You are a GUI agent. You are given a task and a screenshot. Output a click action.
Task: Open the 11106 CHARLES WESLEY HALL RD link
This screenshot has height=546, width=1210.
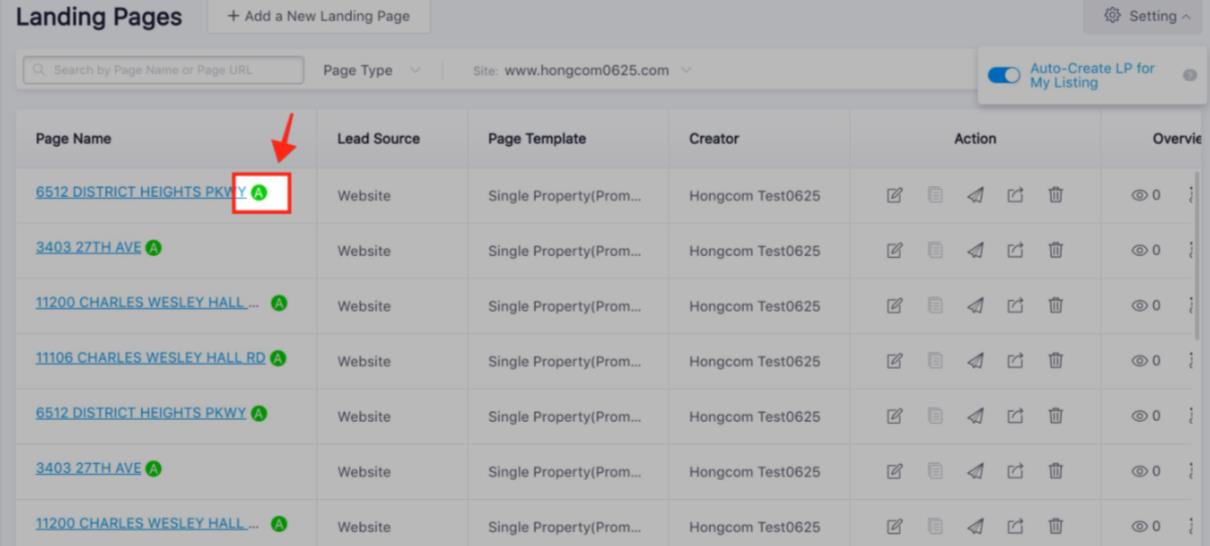point(150,359)
